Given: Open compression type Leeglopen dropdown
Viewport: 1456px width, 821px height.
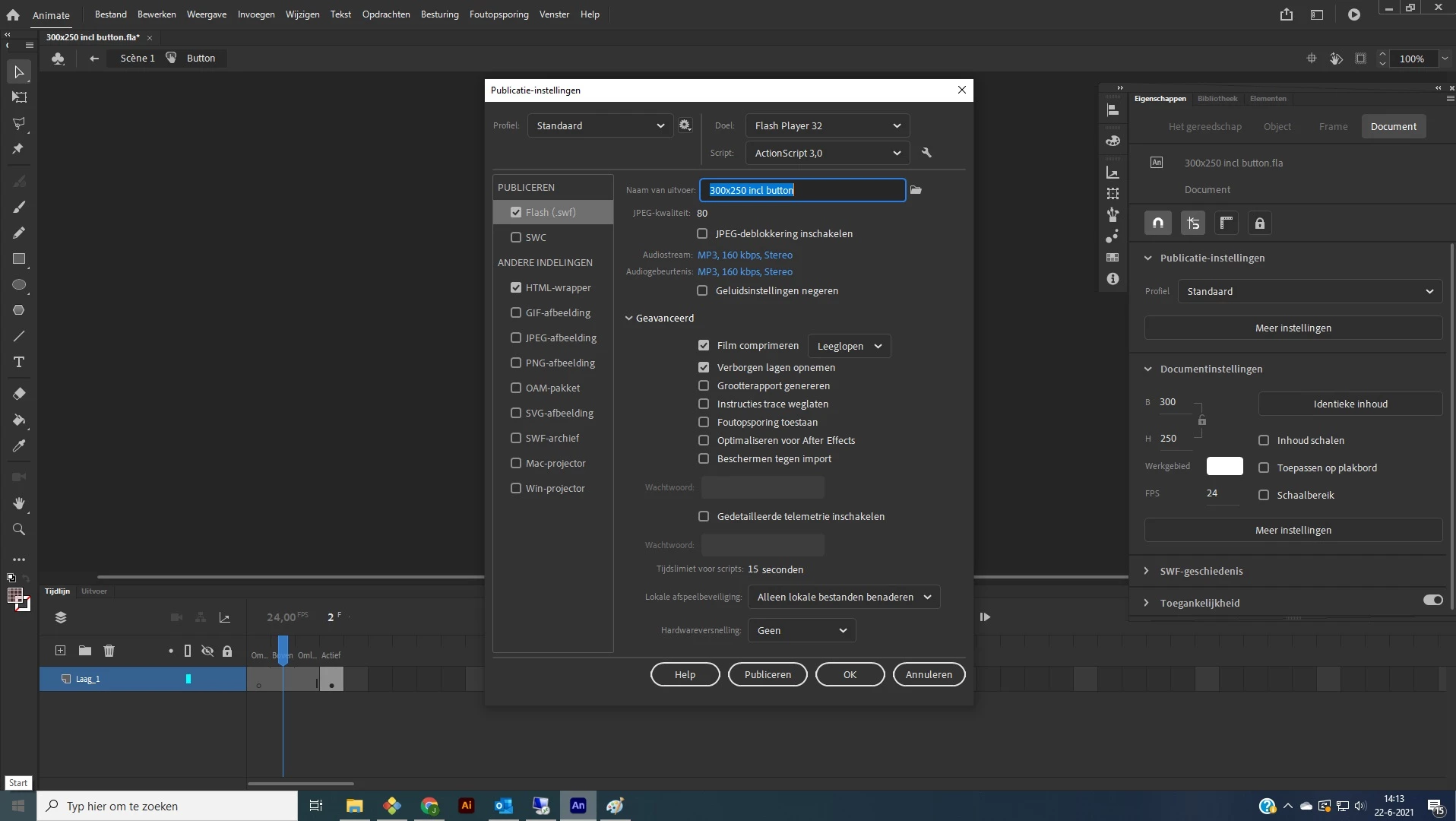Looking at the screenshot, I should click(849, 346).
